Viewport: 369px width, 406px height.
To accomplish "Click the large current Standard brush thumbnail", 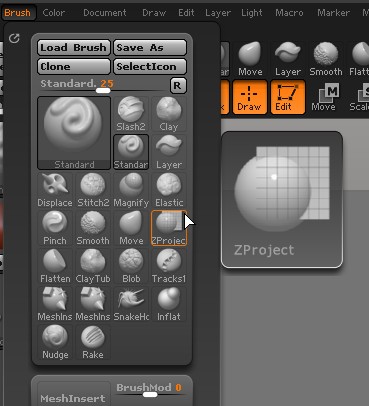I will coord(74,133).
